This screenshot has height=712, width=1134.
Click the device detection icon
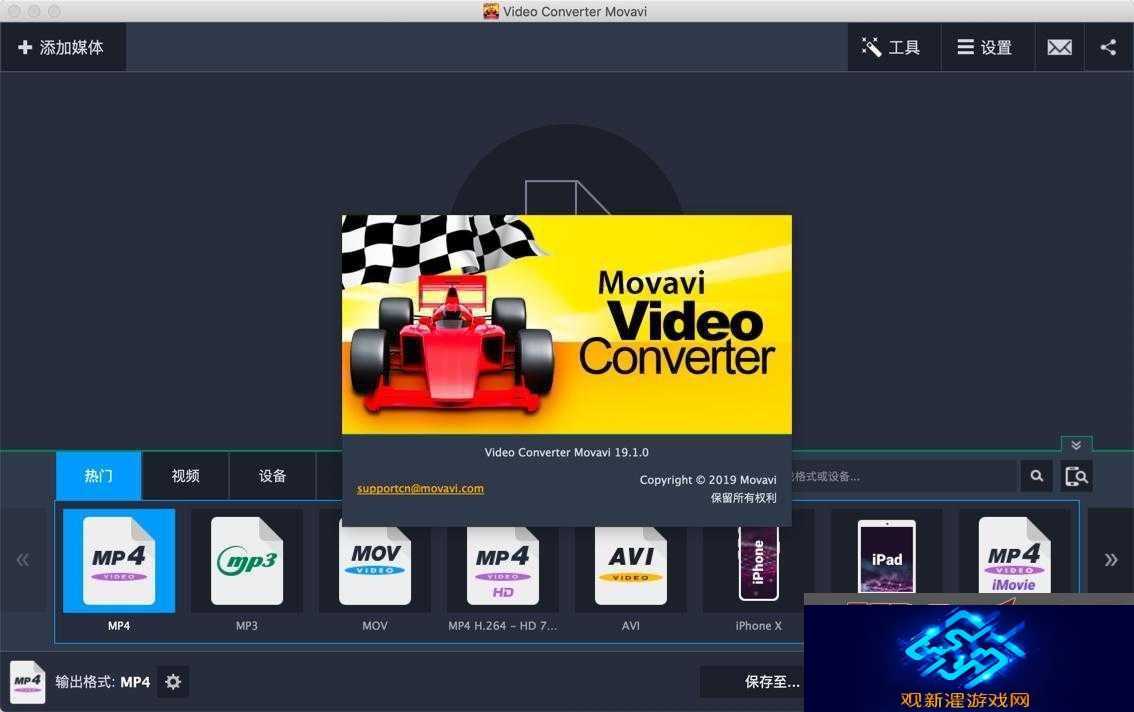point(1076,476)
